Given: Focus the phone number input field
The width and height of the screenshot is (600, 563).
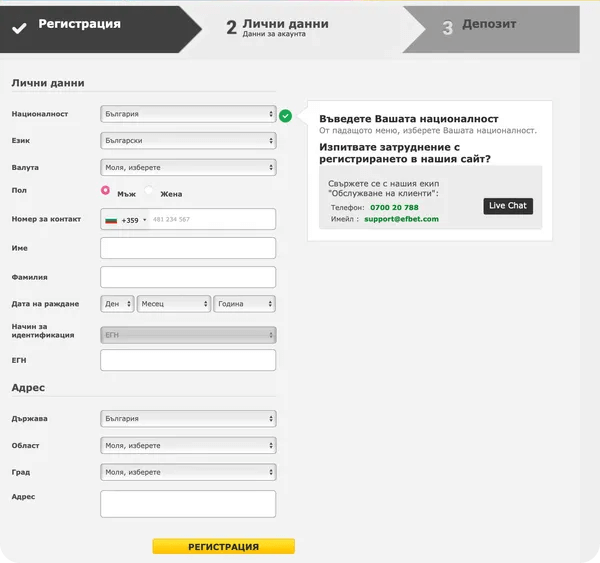Looking at the screenshot, I should (x=212, y=219).
